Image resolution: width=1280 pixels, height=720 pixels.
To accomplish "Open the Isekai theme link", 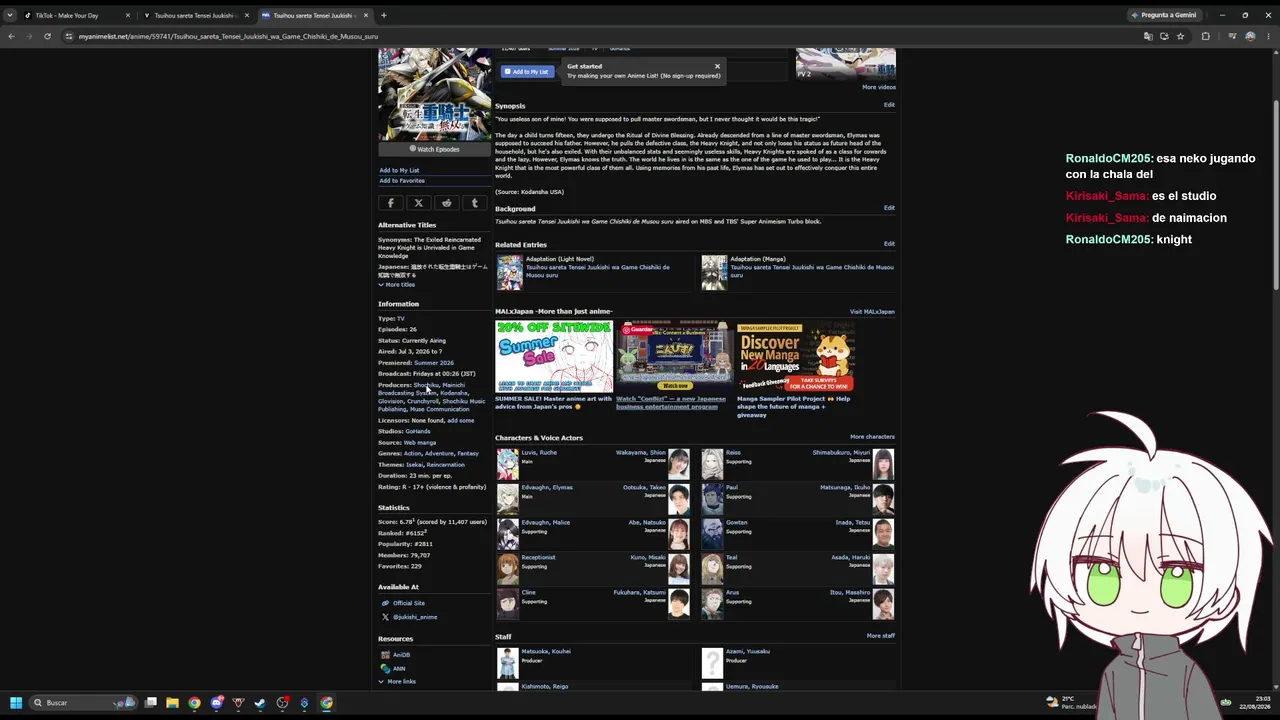I will click(414, 465).
